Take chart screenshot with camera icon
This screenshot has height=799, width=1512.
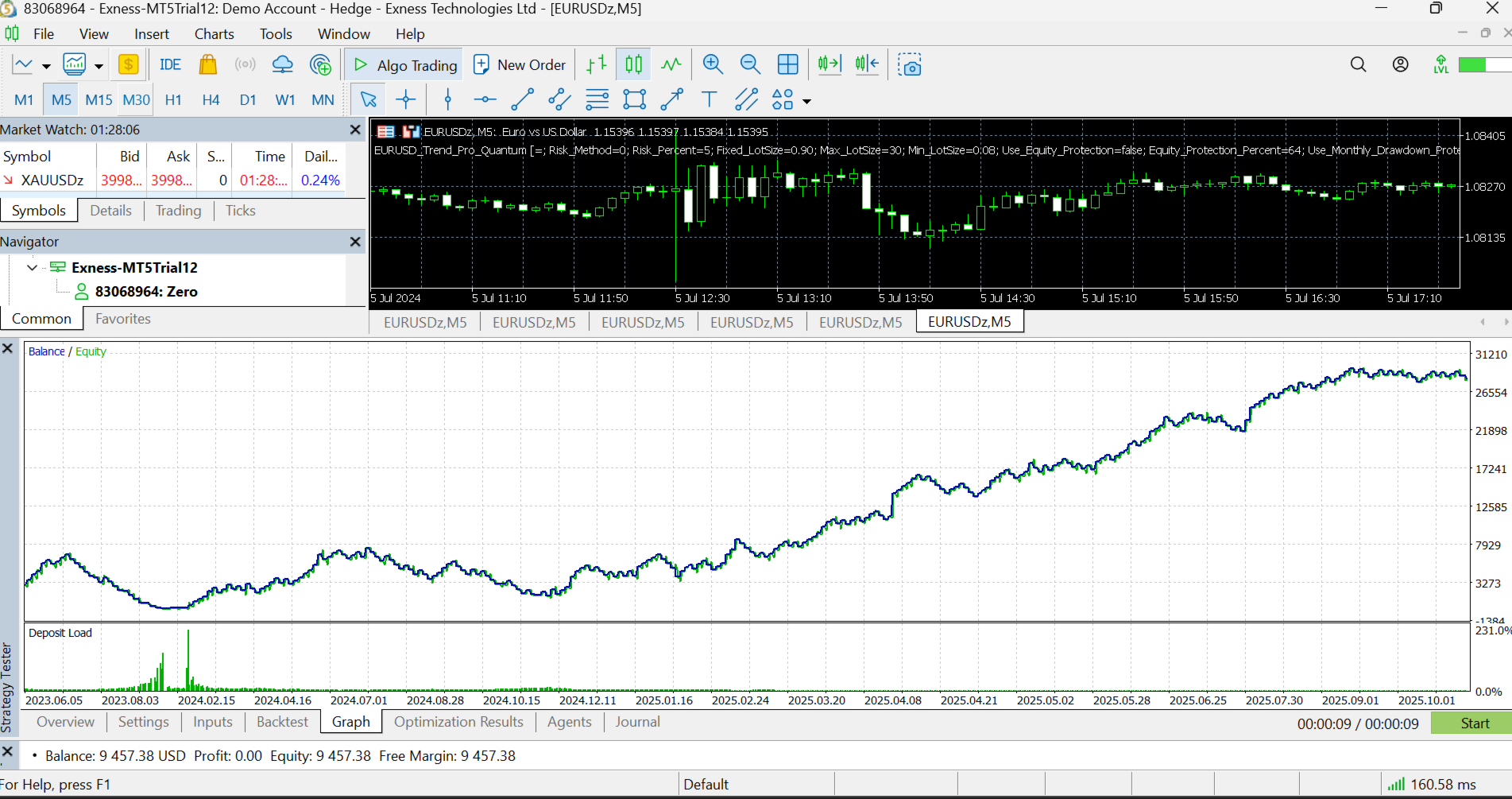(x=909, y=64)
